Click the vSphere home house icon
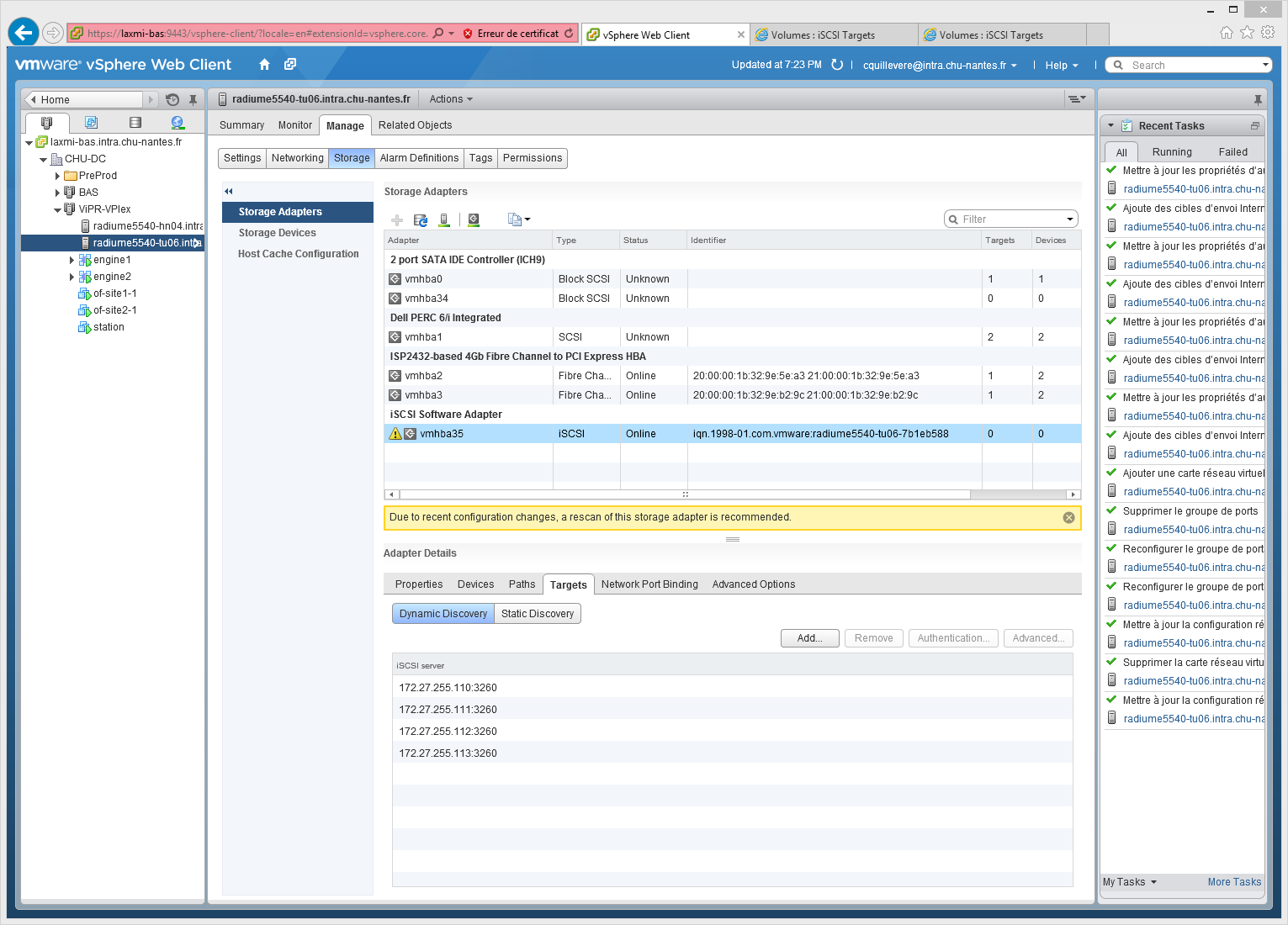 [x=264, y=65]
